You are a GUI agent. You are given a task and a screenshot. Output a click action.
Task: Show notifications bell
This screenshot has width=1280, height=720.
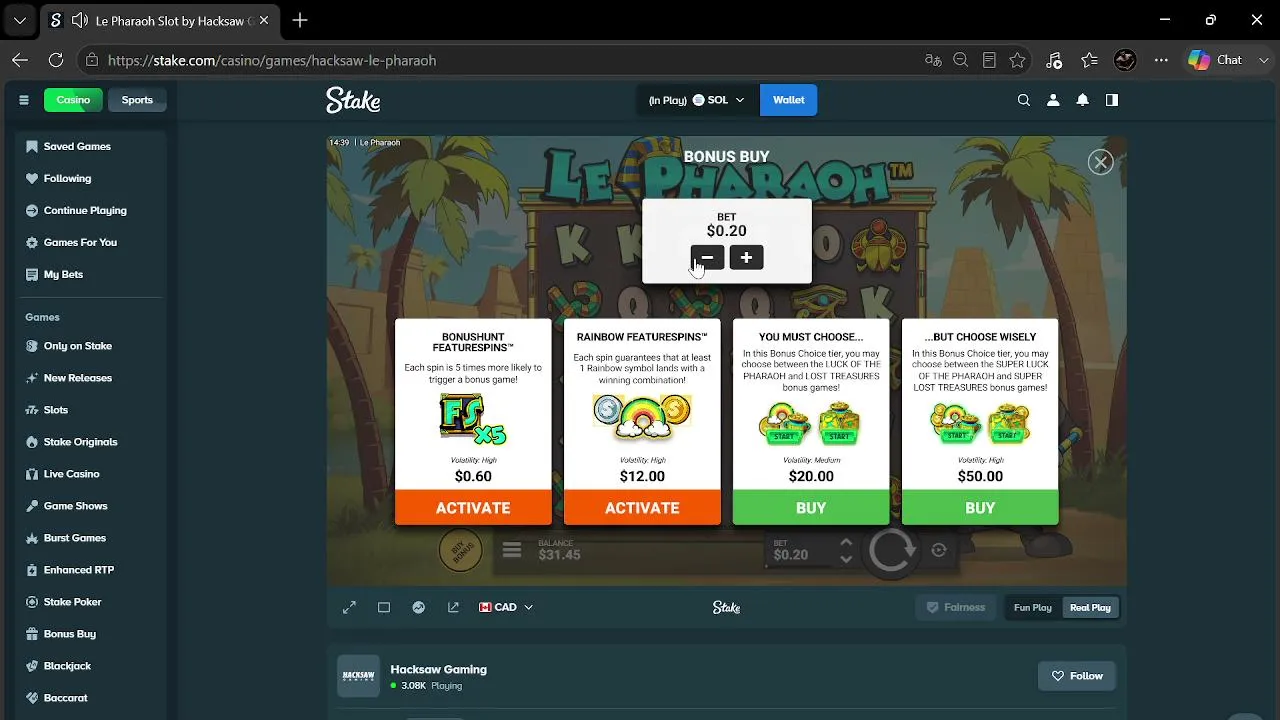click(1082, 100)
